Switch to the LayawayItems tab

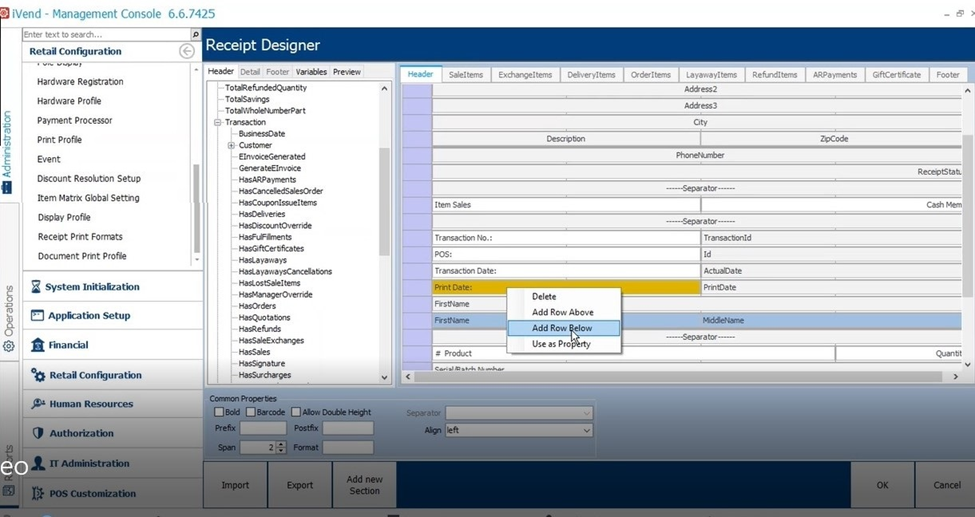pyautogui.click(x=711, y=75)
